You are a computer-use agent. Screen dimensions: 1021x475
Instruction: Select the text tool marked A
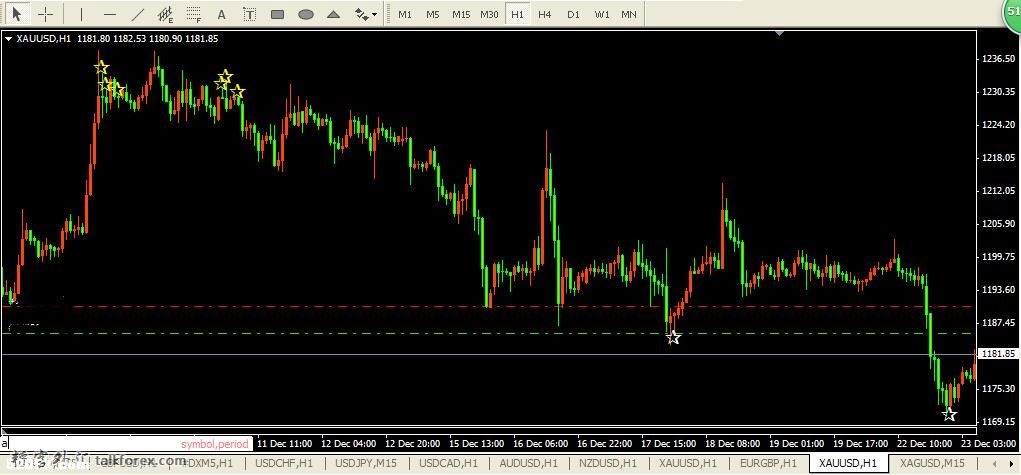(x=221, y=14)
